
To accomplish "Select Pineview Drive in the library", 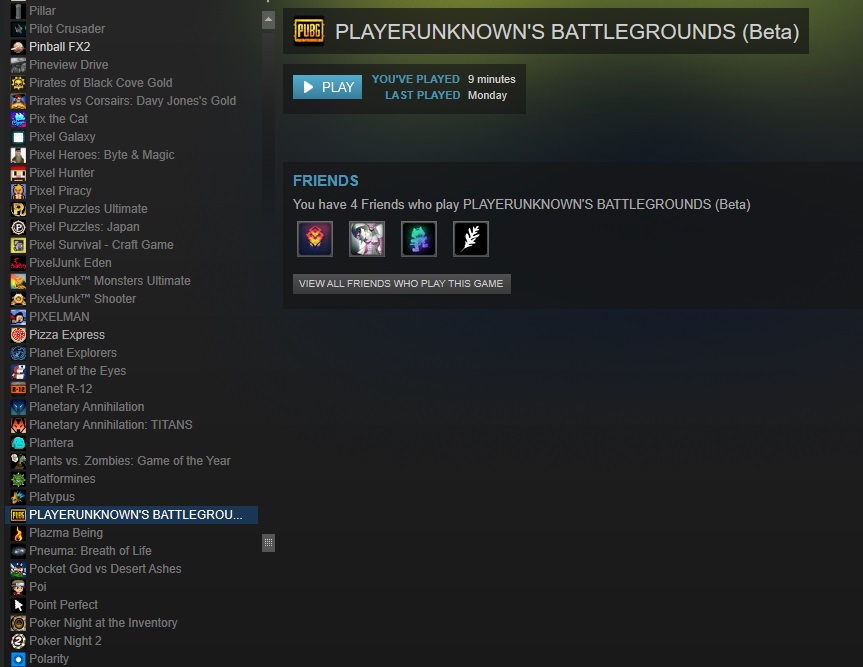I will (69, 65).
